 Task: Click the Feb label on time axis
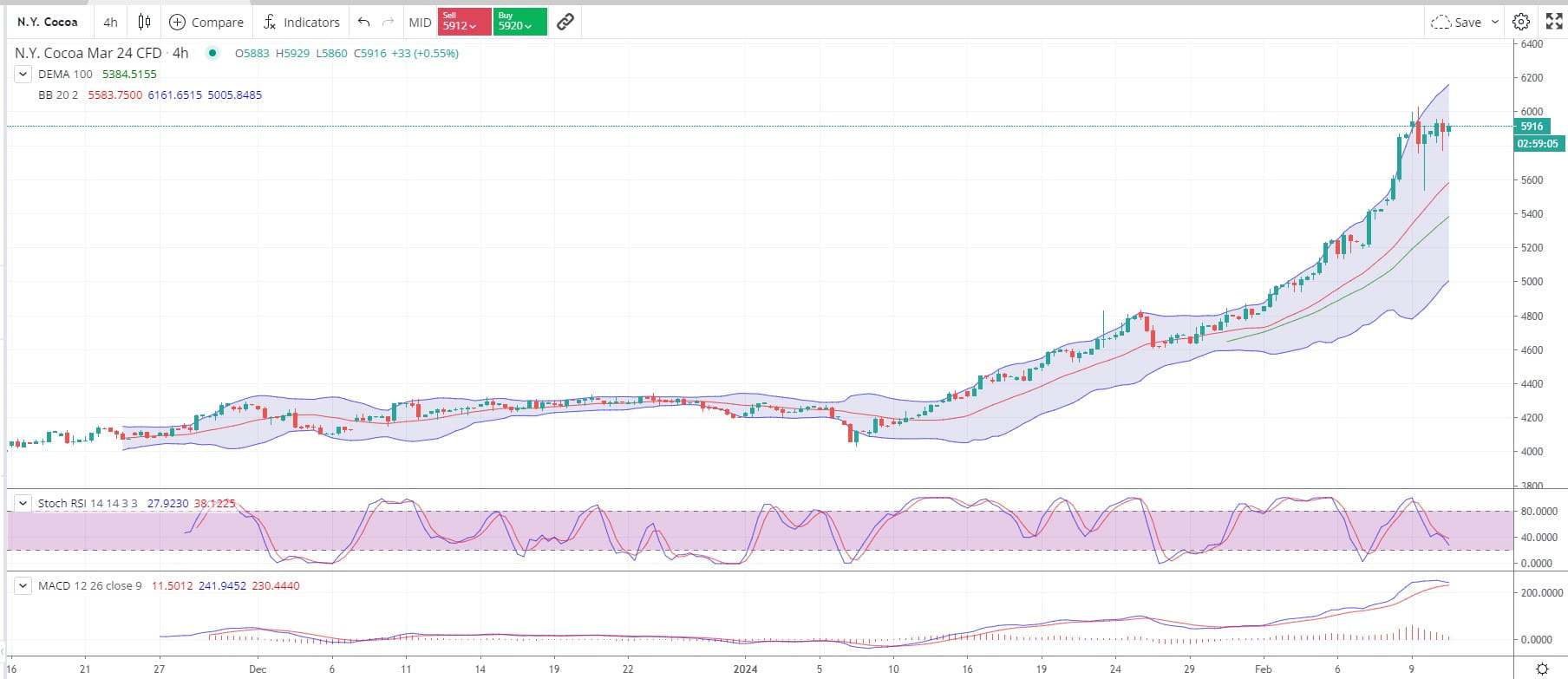click(1264, 669)
